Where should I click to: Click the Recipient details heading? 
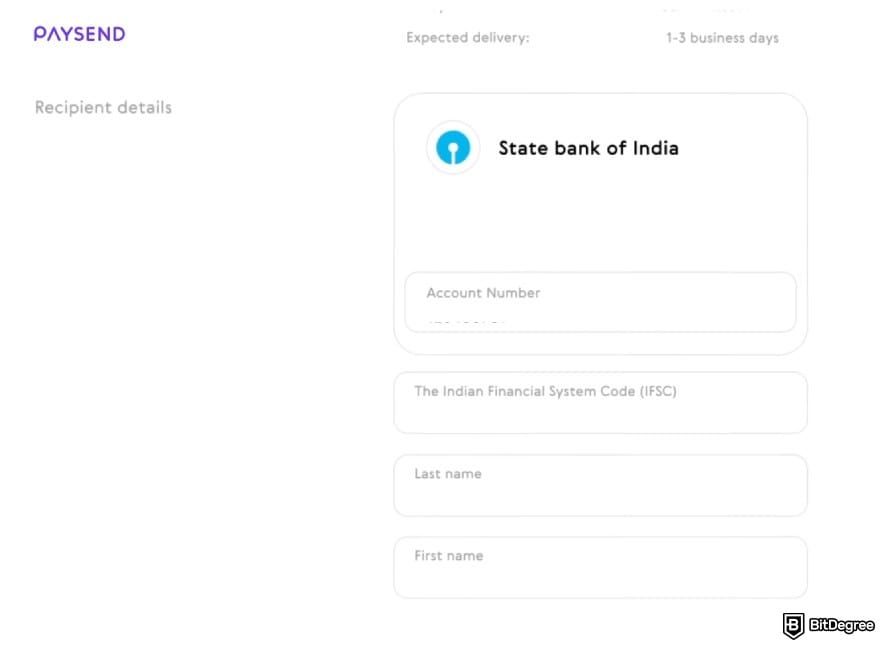point(102,107)
